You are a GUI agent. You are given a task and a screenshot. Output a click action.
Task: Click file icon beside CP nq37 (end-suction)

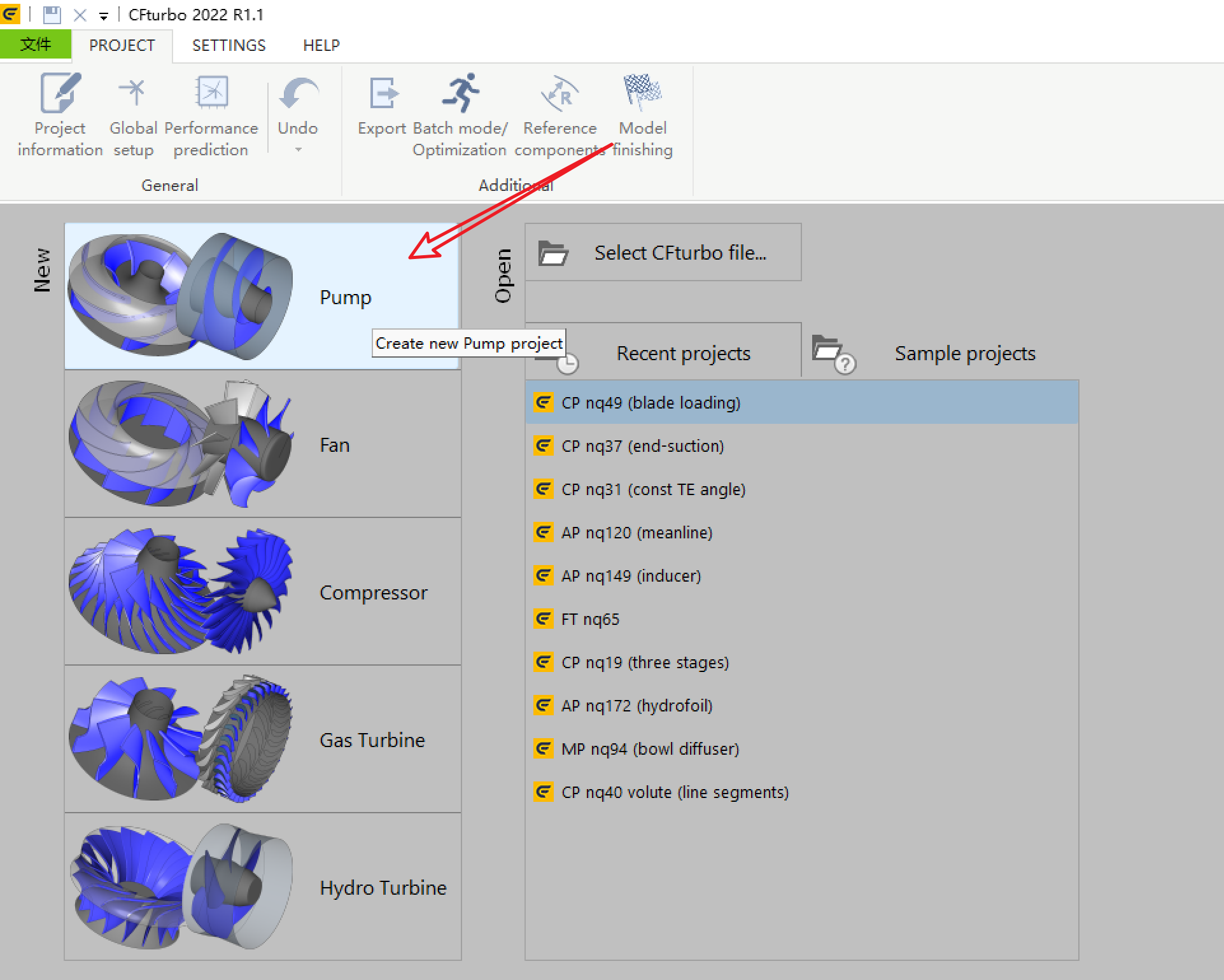pos(543,445)
